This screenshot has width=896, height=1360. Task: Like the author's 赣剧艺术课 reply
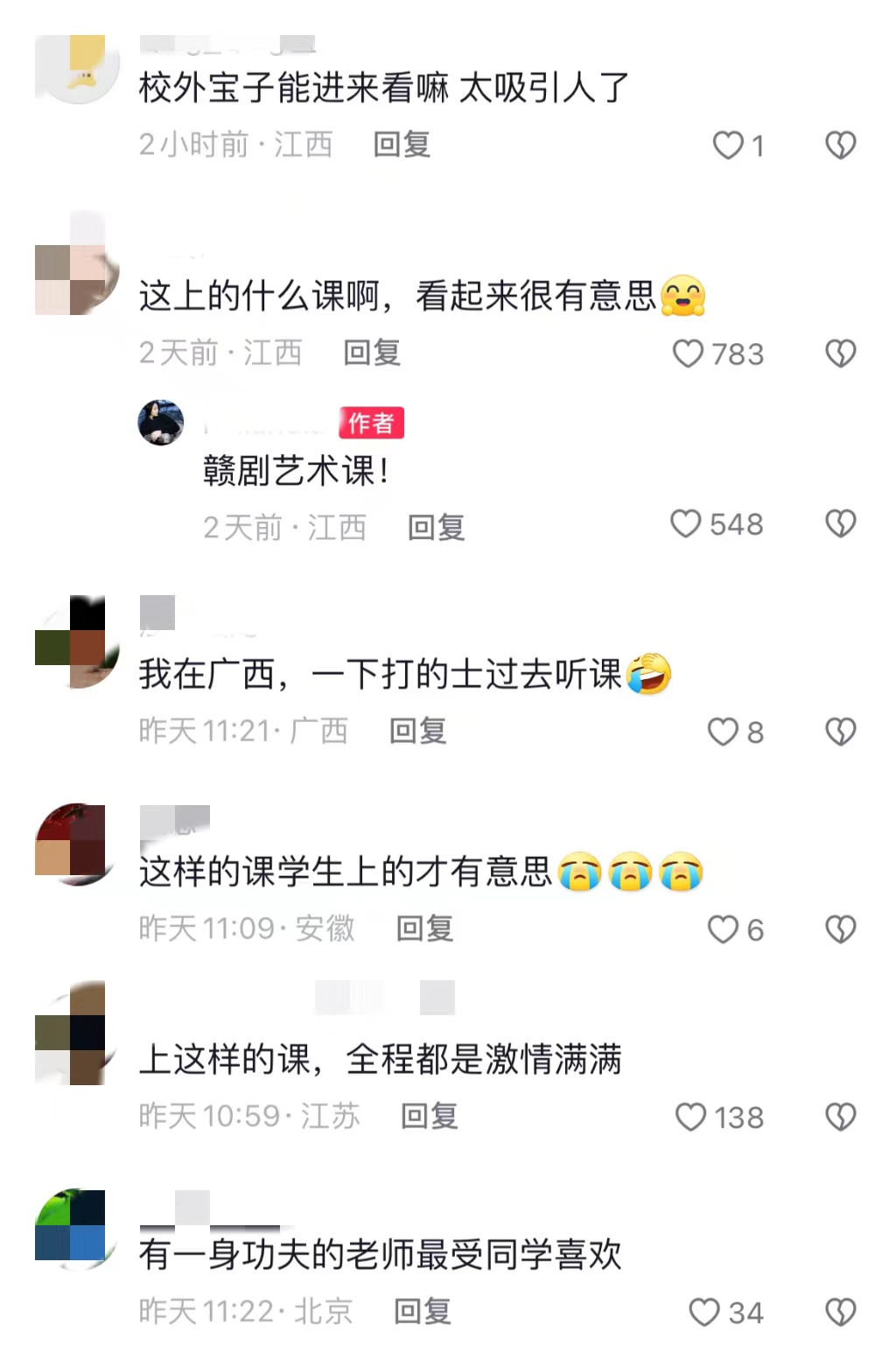[686, 523]
